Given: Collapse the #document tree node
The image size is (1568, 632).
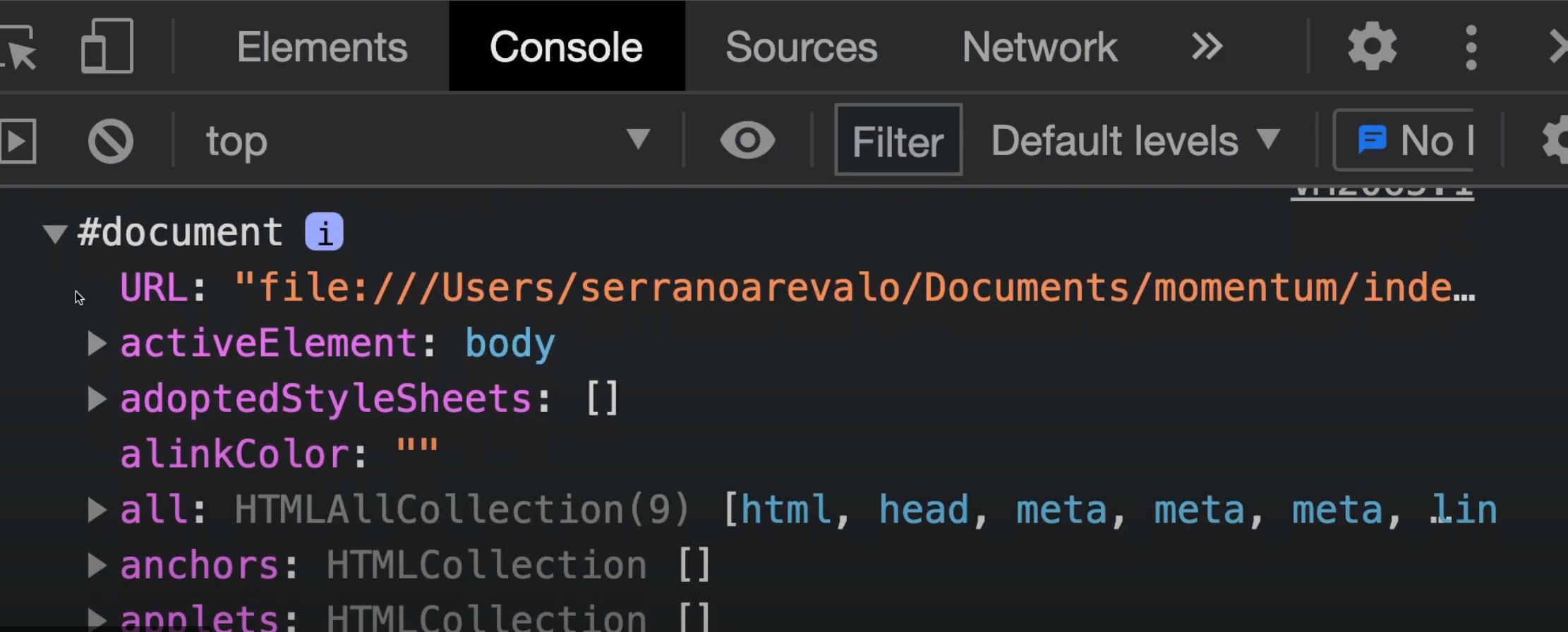Looking at the screenshot, I should coord(54,233).
